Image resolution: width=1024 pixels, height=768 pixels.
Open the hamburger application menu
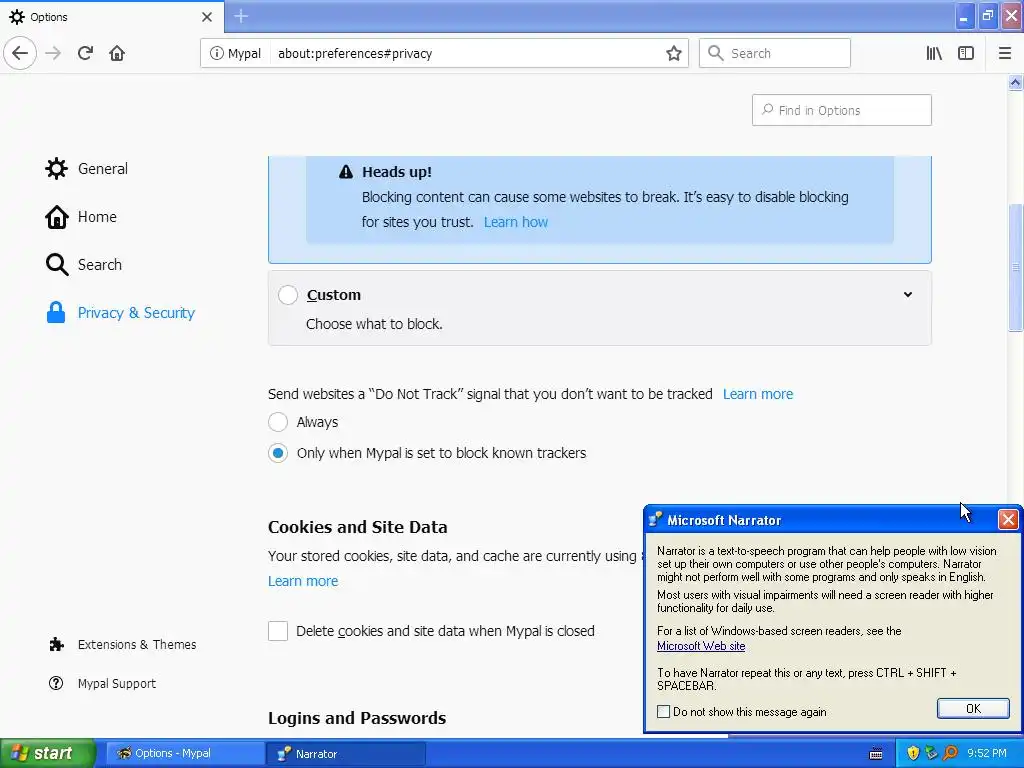pyautogui.click(x=1005, y=53)
